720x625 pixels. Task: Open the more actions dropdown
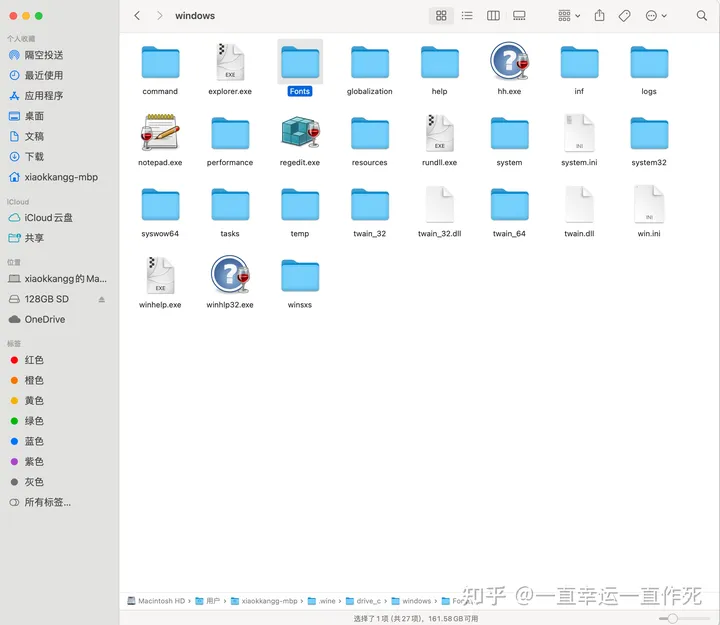pyautogui.click(x=656, y=16)
